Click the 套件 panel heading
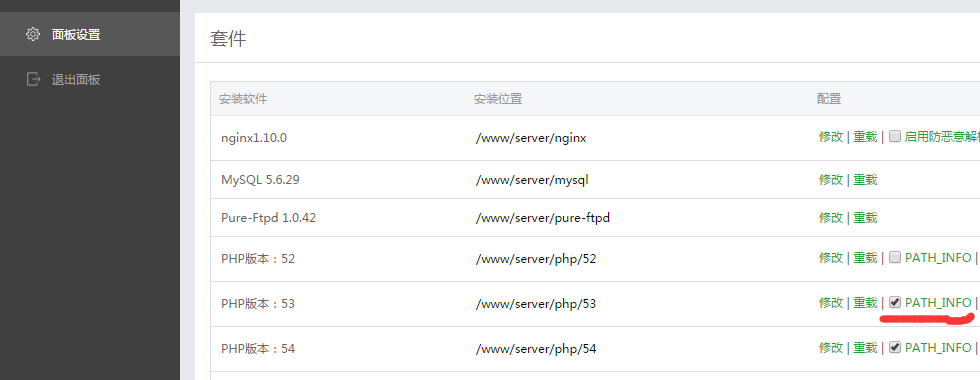980x380 pixels. (228, 38)
